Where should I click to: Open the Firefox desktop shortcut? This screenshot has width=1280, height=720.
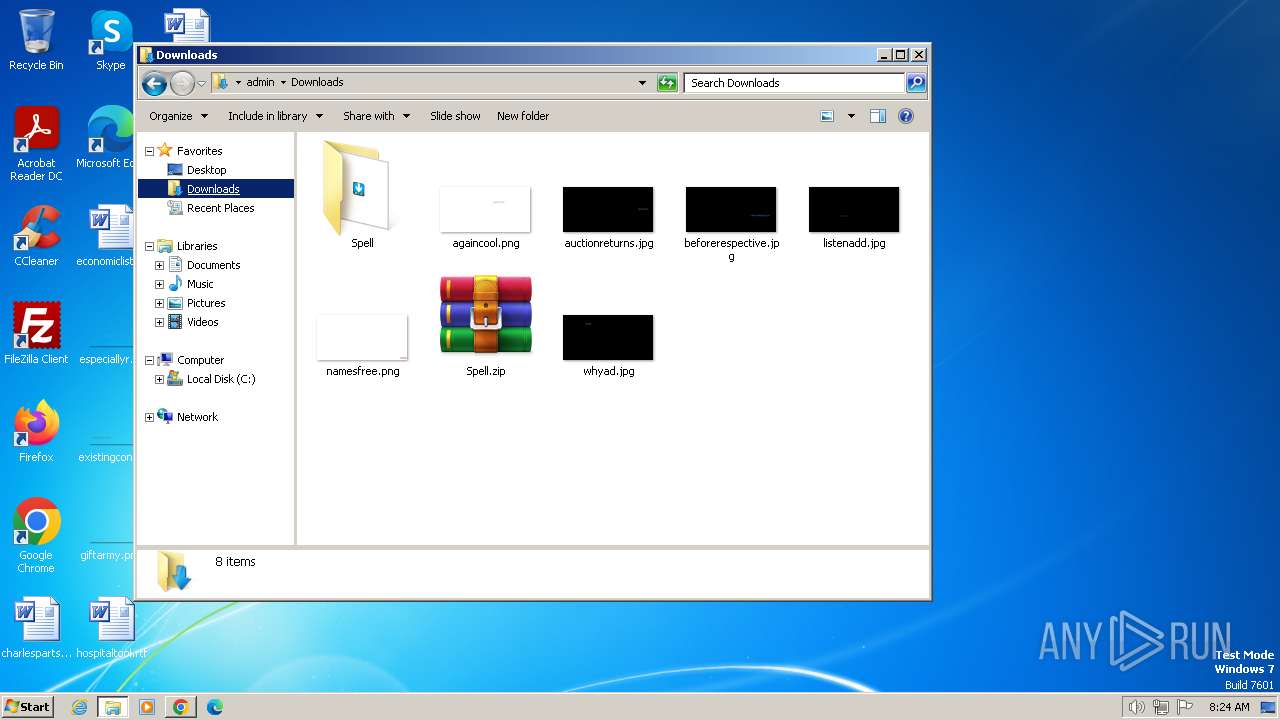(x=36, y=431)
